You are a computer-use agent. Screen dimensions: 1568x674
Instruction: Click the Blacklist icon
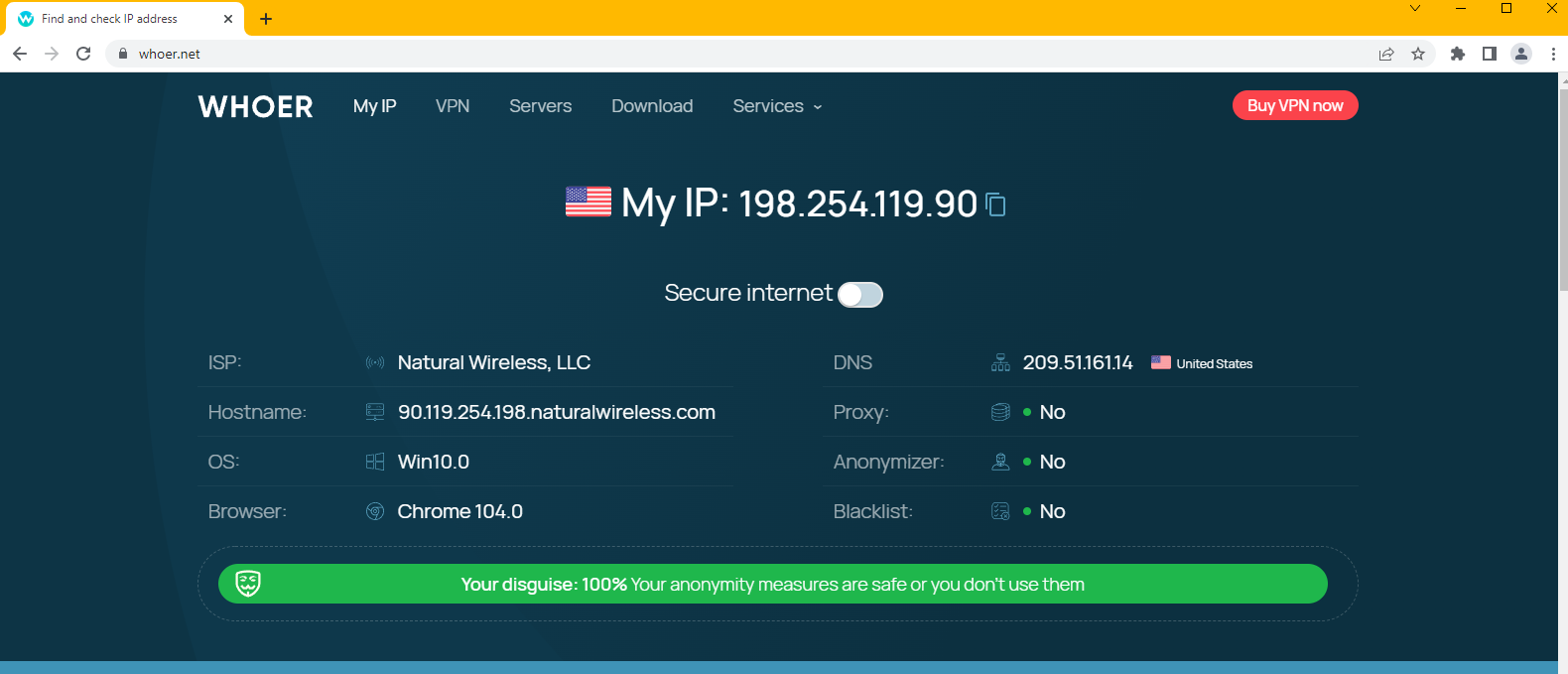click(1000, 511)
